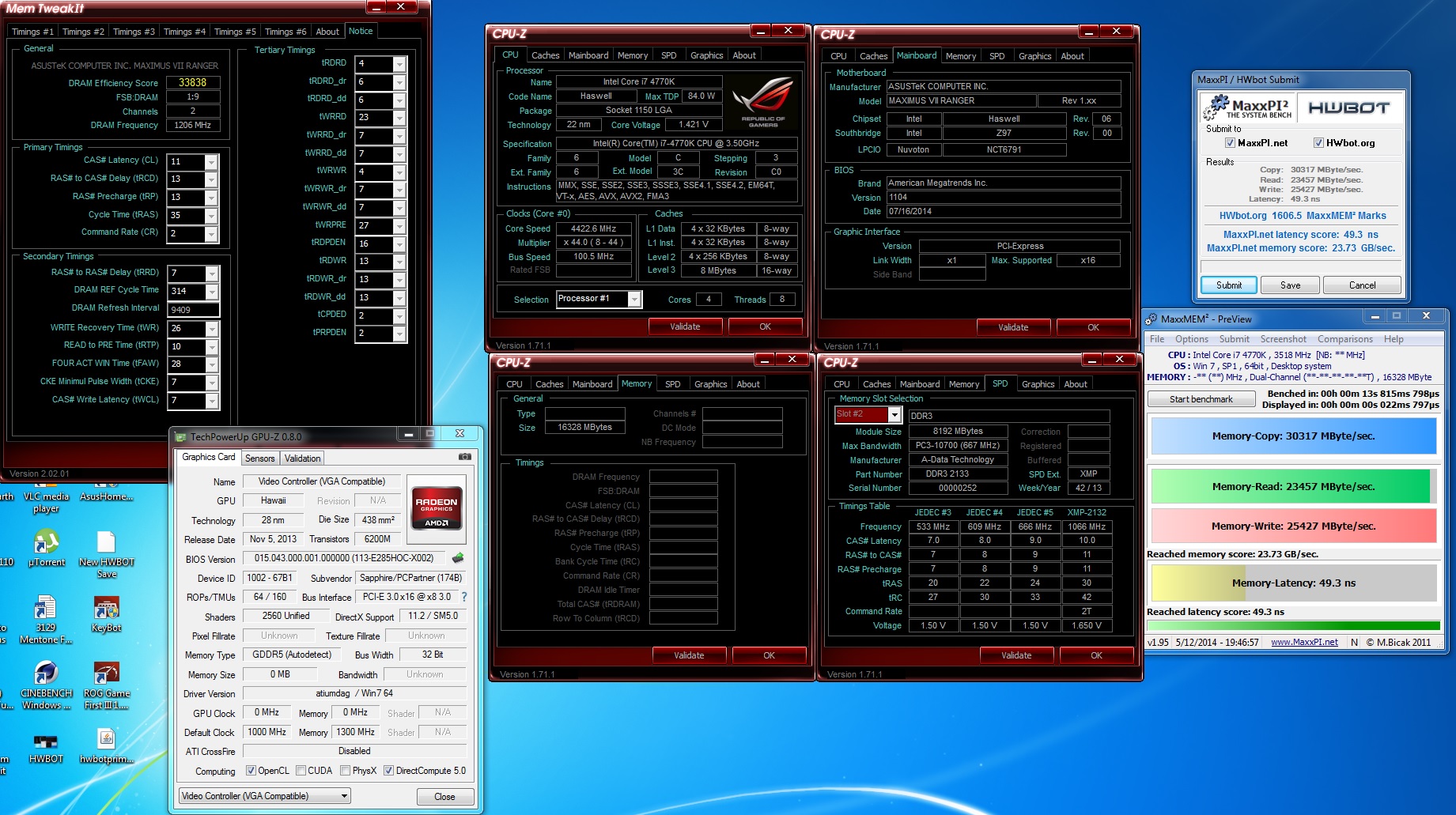Image resolution: width=1456 pixels, height=815 pixels.
Task: Click Cancel in the HWbot Submit dialog
Action: click(x=1362, y=285)
